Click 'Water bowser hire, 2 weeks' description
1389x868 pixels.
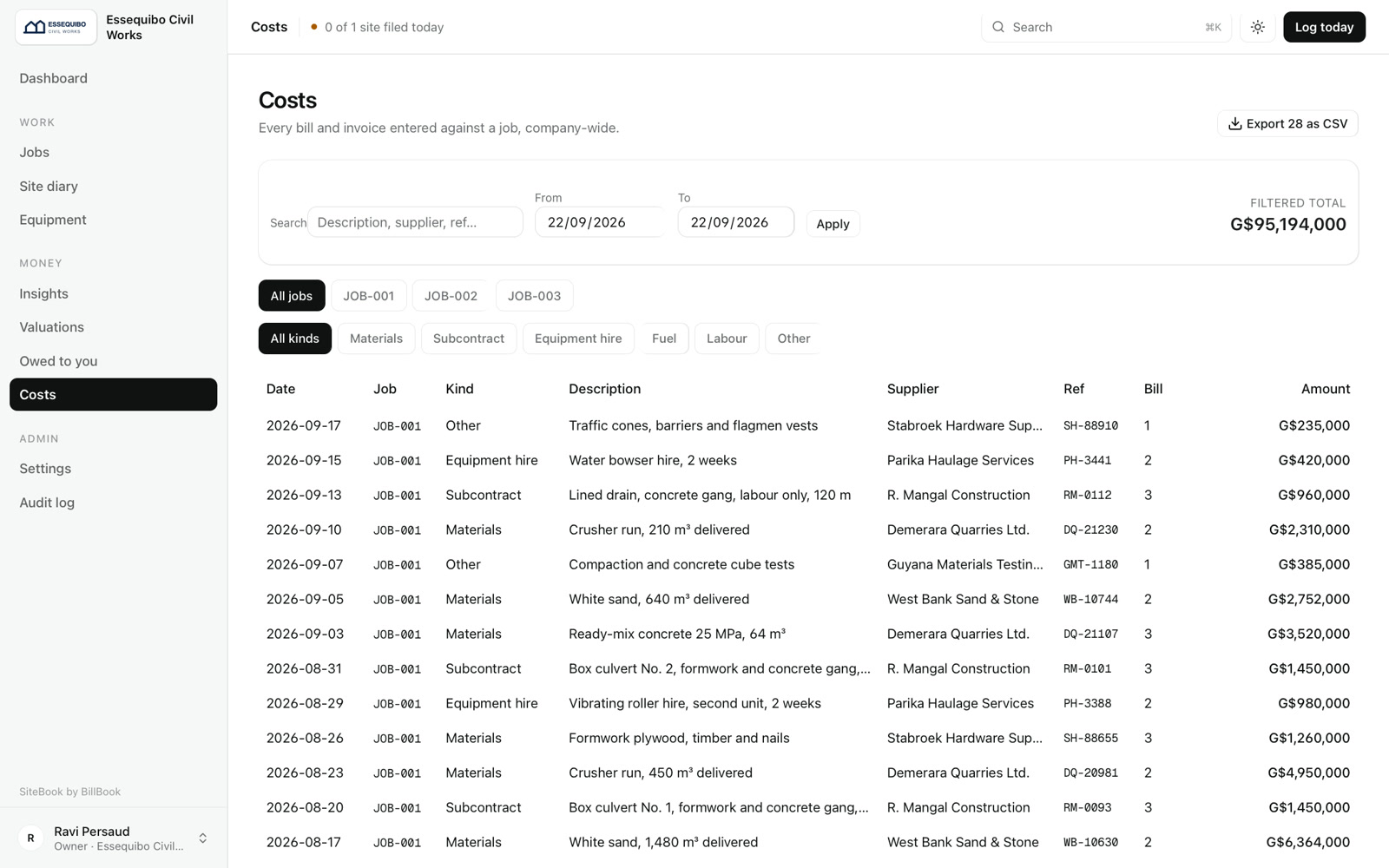[x=652, y=460]
